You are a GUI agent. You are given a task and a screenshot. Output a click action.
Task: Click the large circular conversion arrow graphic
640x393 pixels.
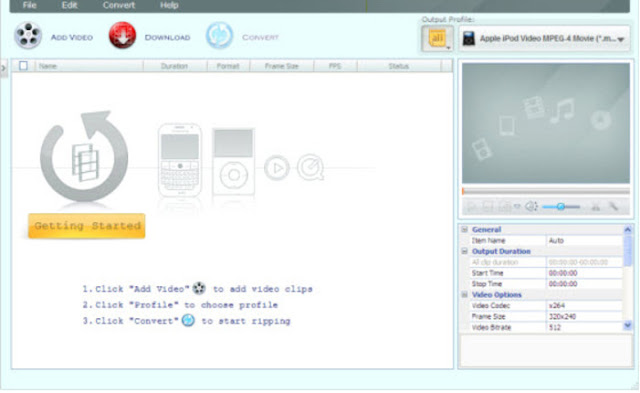tap(84, 156)
